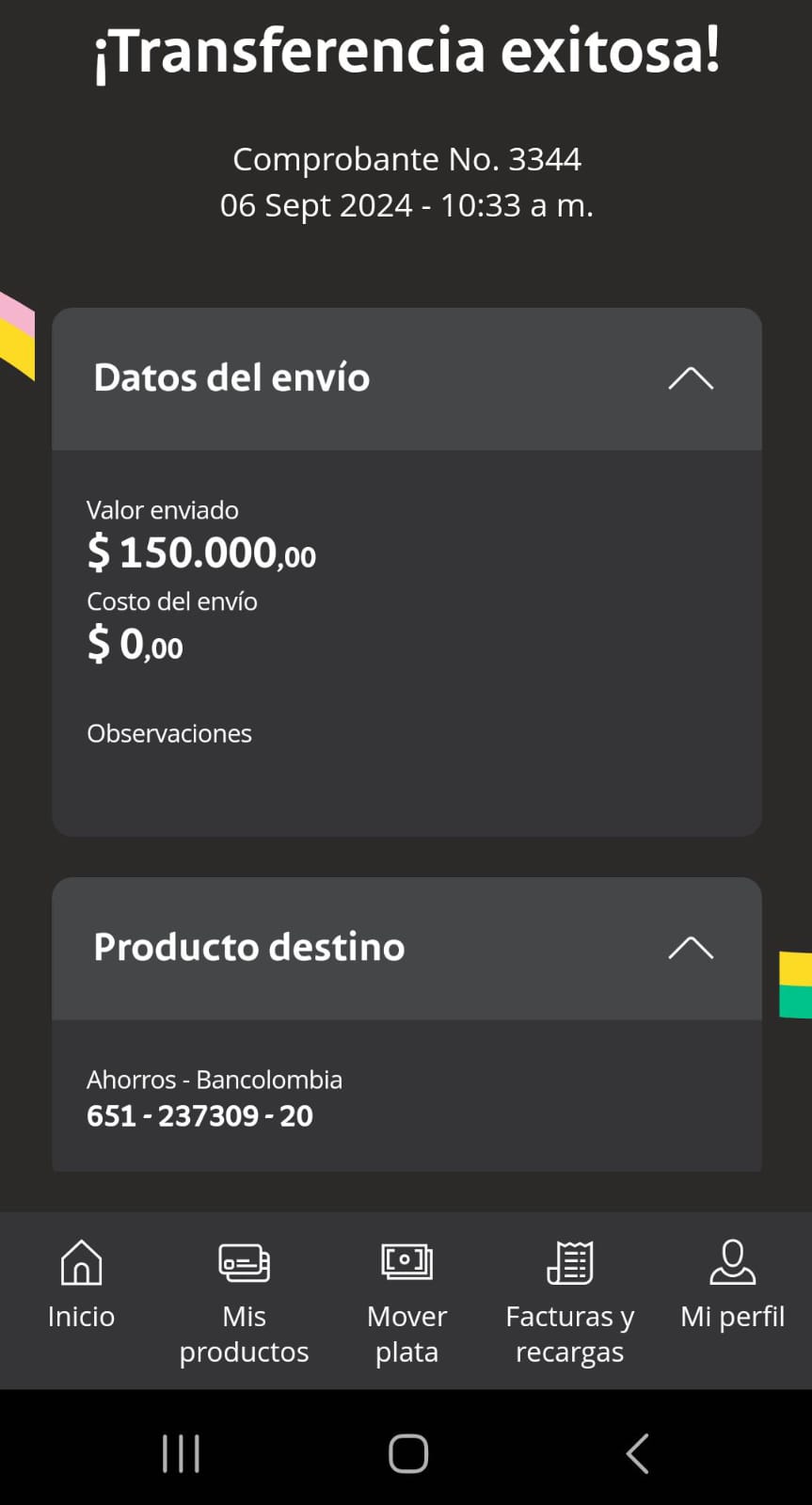Open Mi perfil person icon
The image size is (812, 1505).
pos(732,1262)
